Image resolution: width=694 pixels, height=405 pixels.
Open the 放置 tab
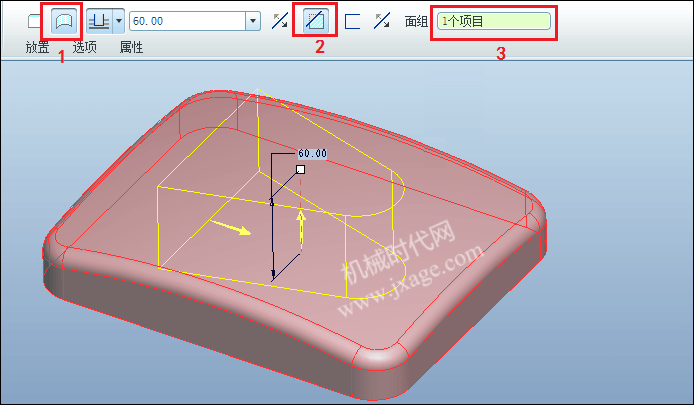pyautogui.click(x=37, y=47)
